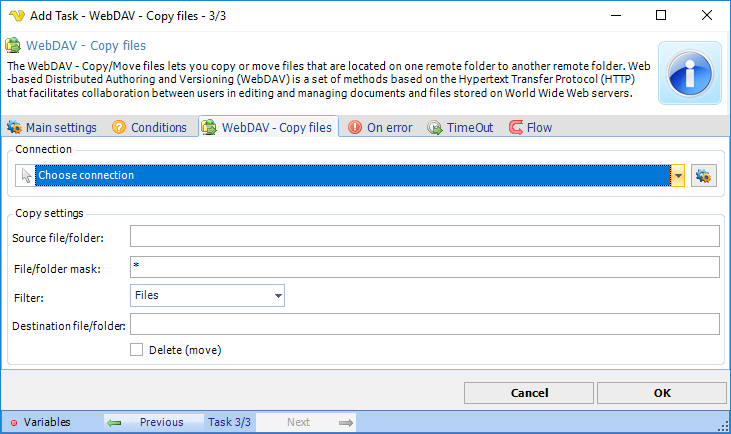This screenshot has height=434, width=731.
Task: Click the Task 3/3 label
Action: click(x=229, y=422)
